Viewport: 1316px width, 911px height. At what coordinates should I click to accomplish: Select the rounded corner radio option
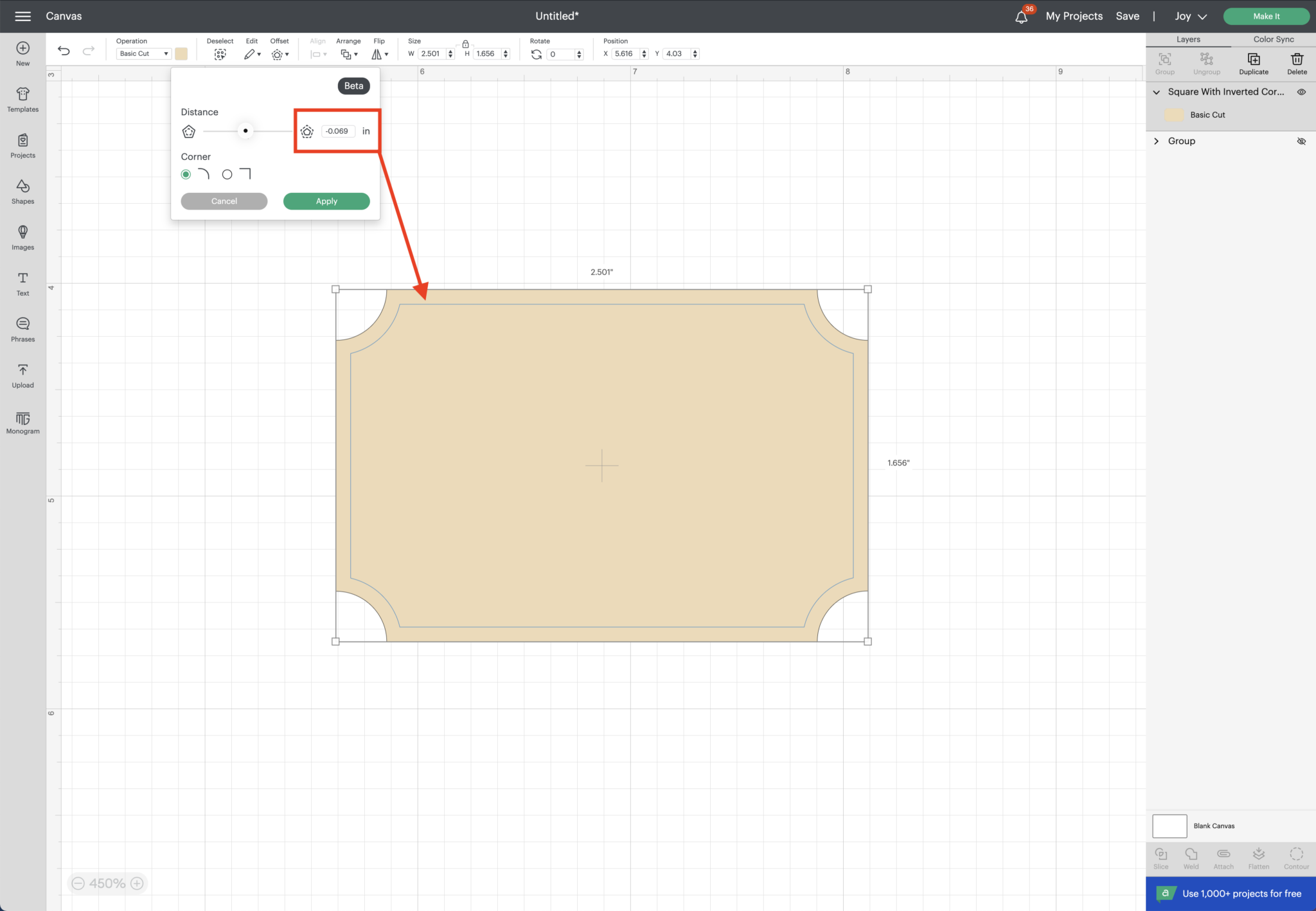pos(186,174)
